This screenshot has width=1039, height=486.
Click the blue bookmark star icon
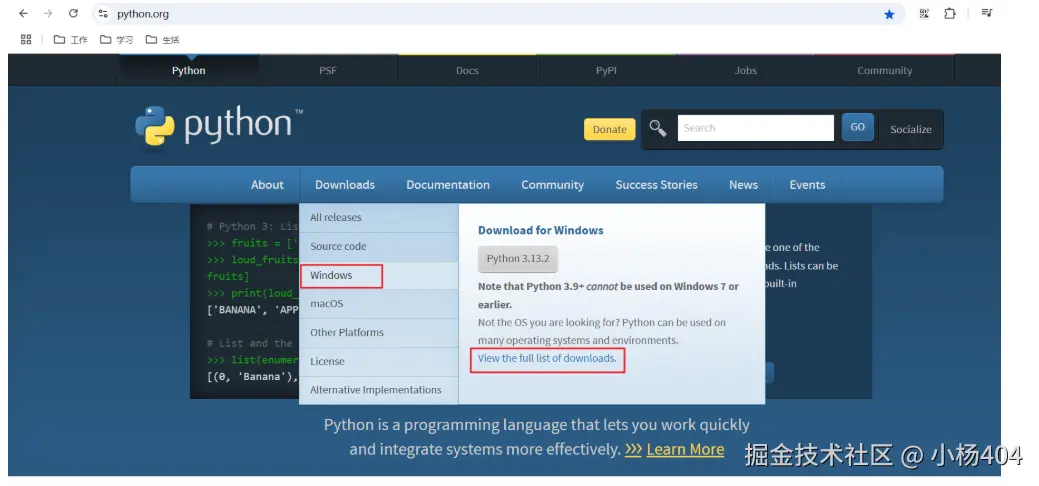(889, 14)
